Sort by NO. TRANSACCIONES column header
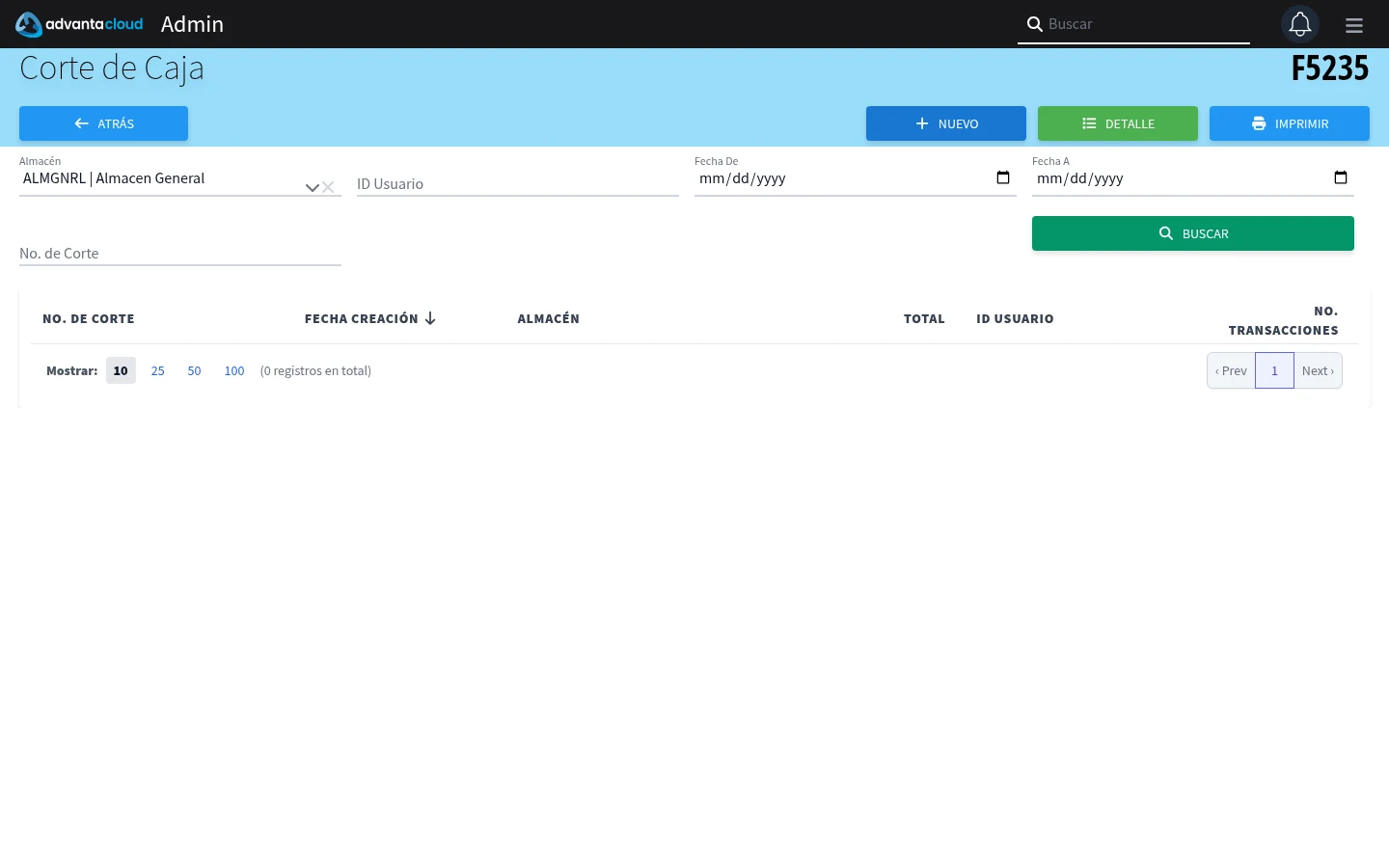 point(1283,320)
